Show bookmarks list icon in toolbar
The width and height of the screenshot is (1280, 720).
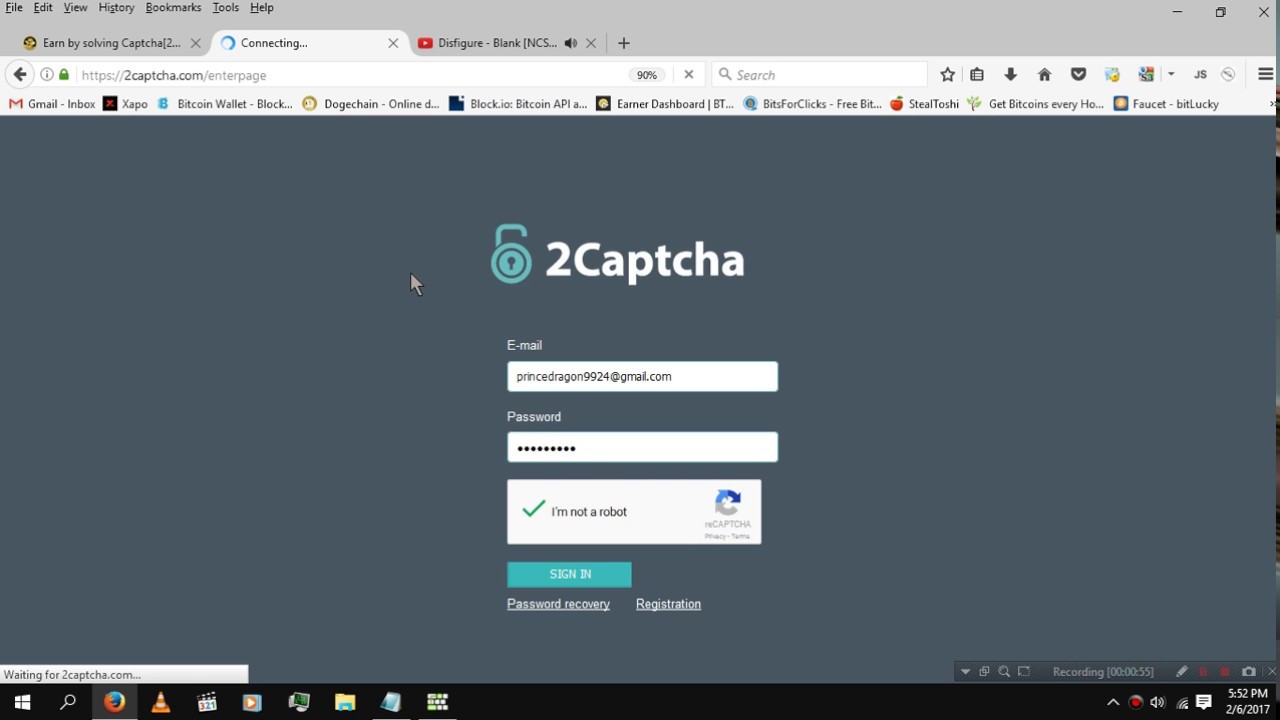click(x=977, y=75)
